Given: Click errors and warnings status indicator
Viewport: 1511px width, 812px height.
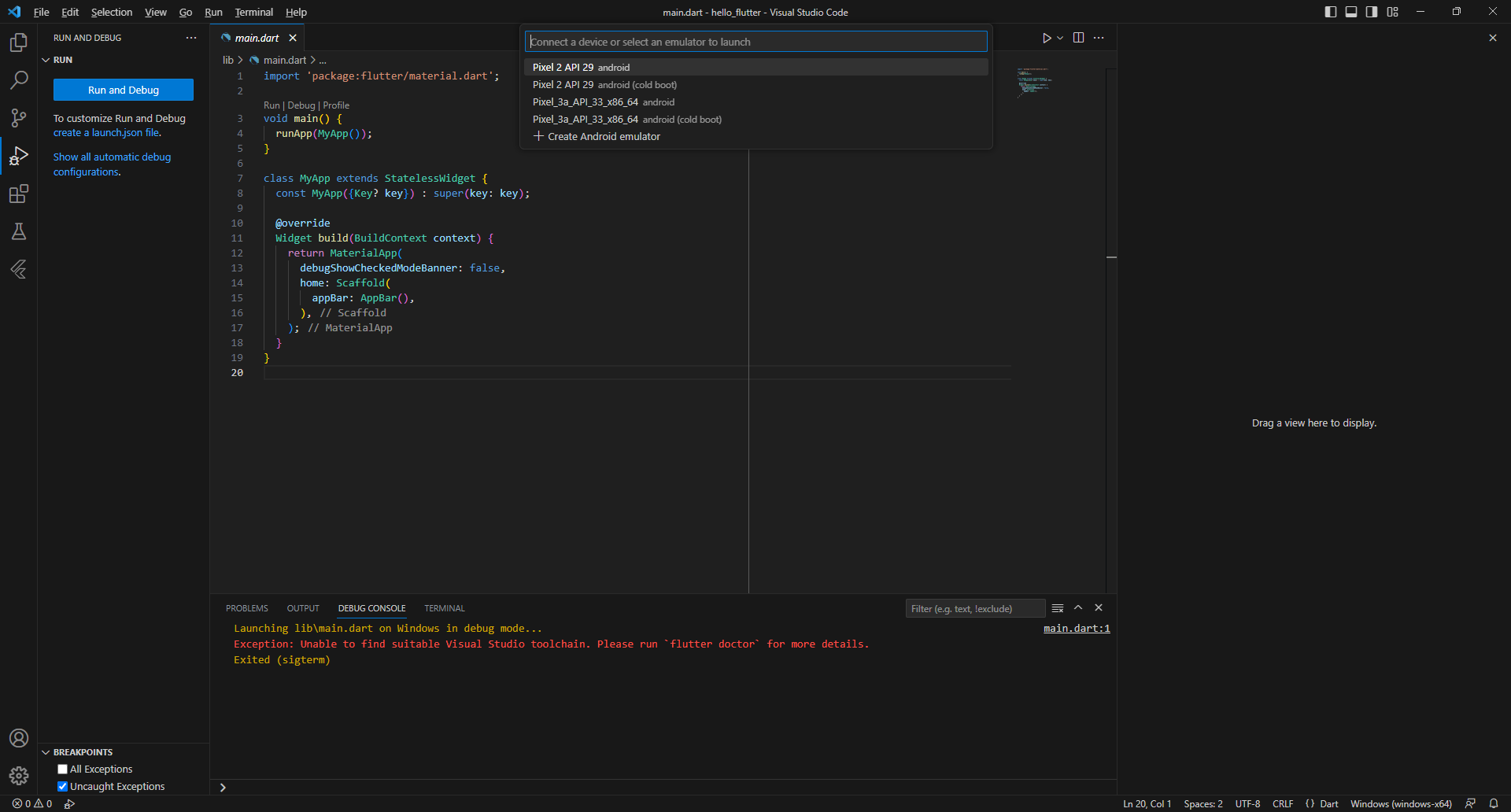Looking at the screenshot, I should click(x=32, y=804).
